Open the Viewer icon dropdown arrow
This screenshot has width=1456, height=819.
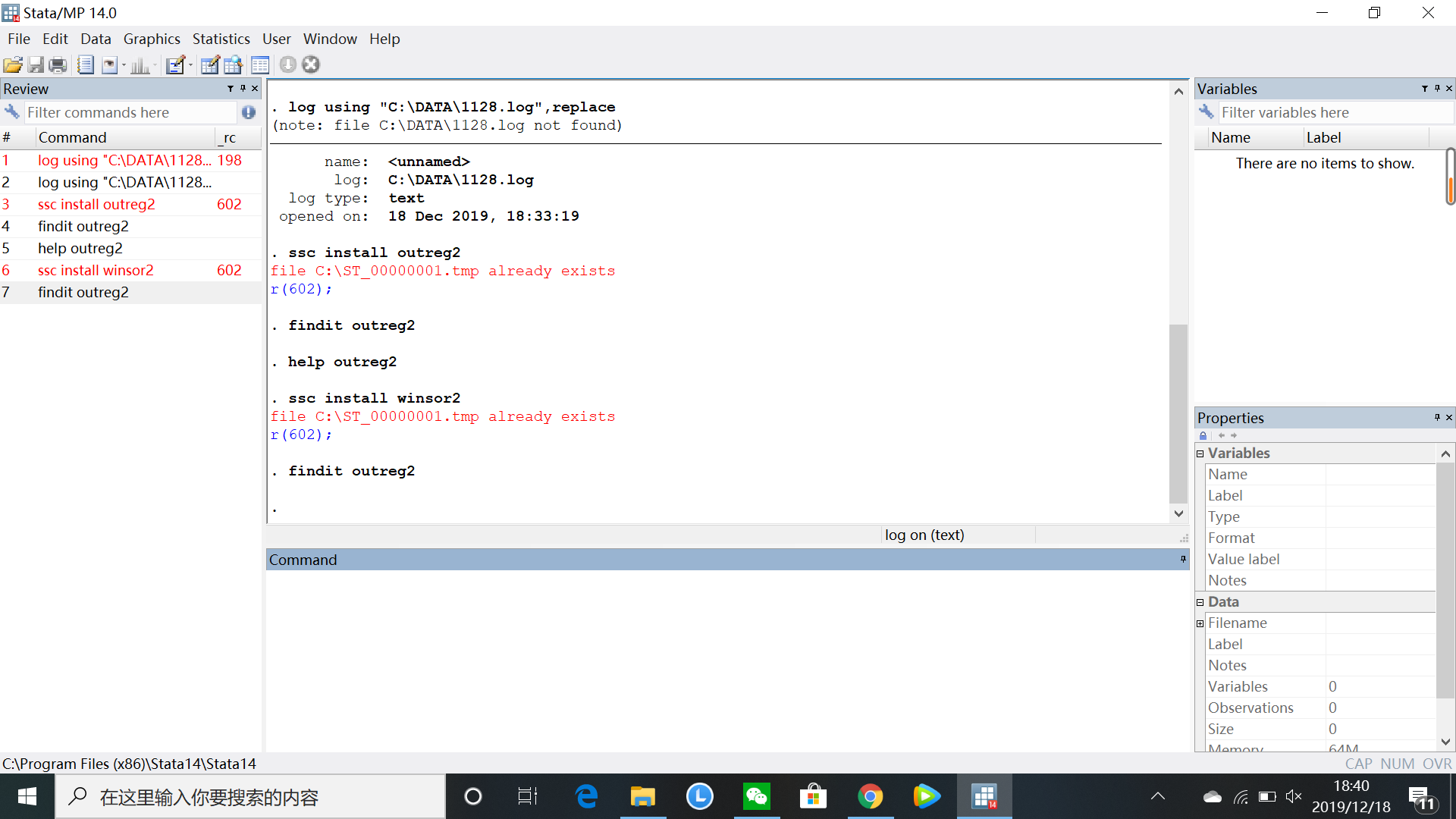[124, 66]
